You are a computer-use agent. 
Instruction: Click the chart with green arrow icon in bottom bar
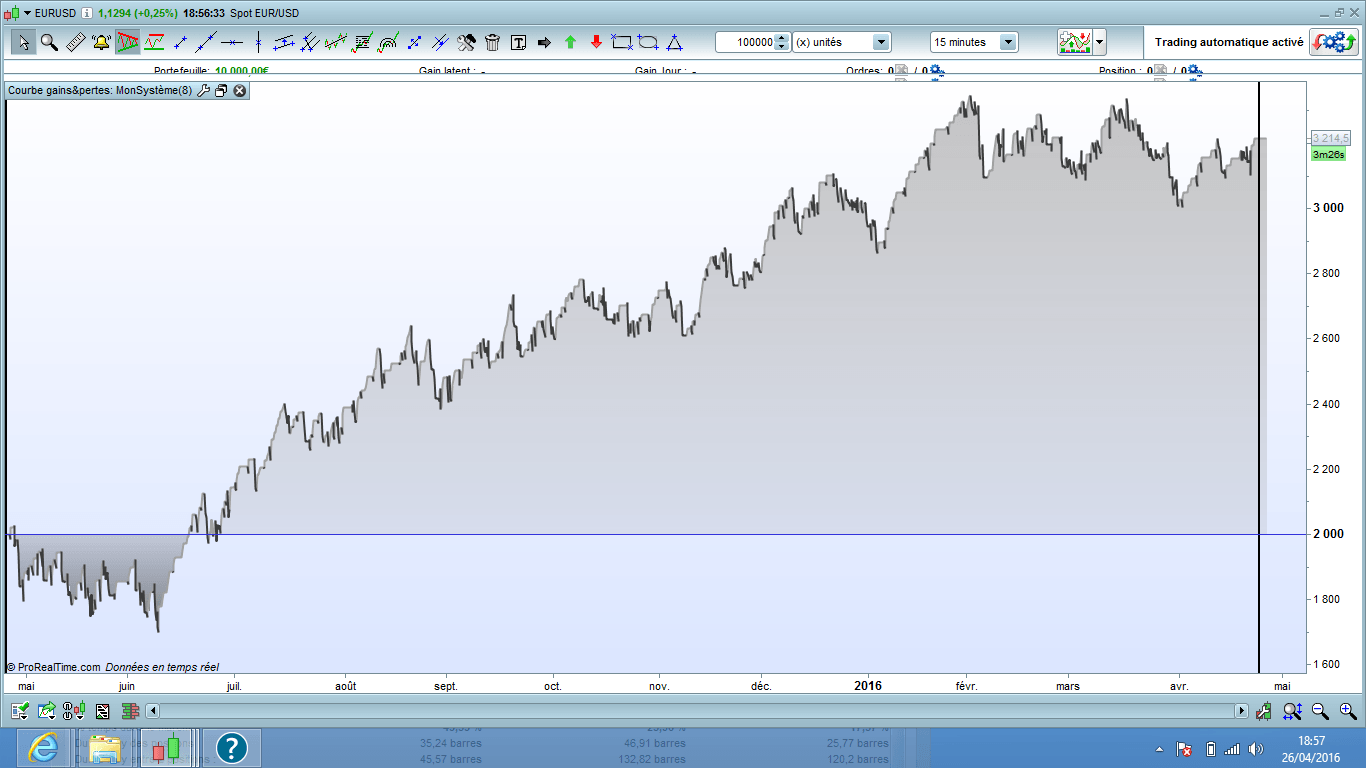[x=47, y=711]
